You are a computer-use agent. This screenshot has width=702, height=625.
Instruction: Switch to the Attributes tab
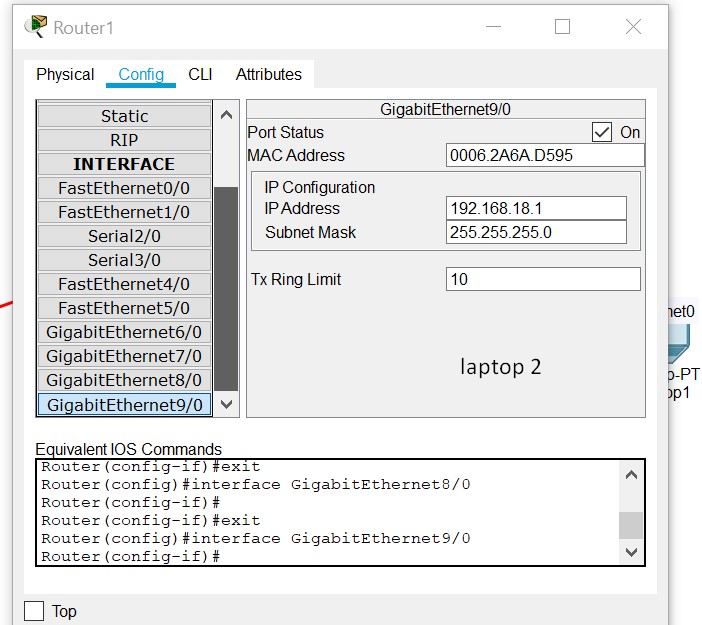pyautogui.click(x=268, y=74)
